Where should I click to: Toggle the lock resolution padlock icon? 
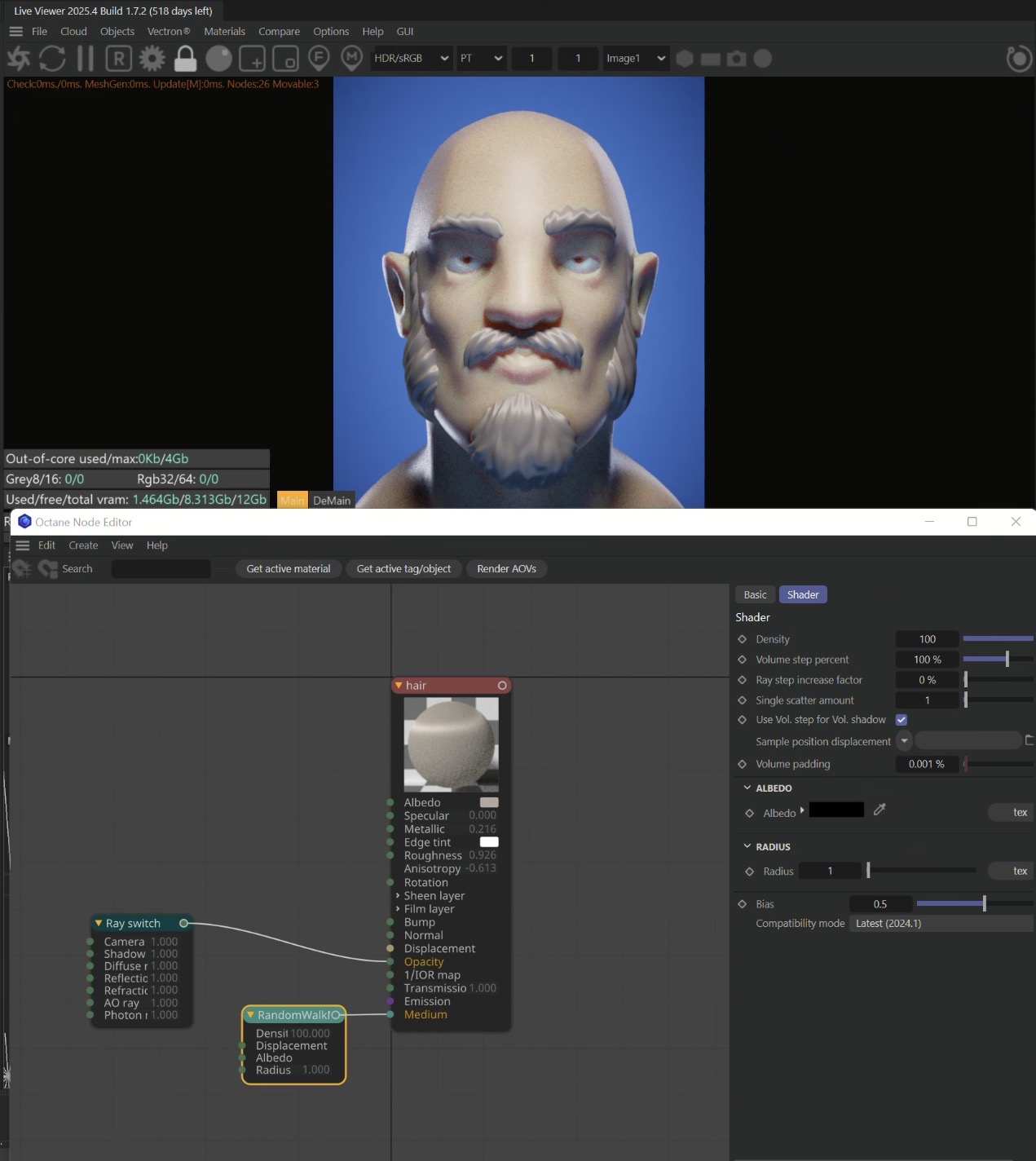(185, 59)
